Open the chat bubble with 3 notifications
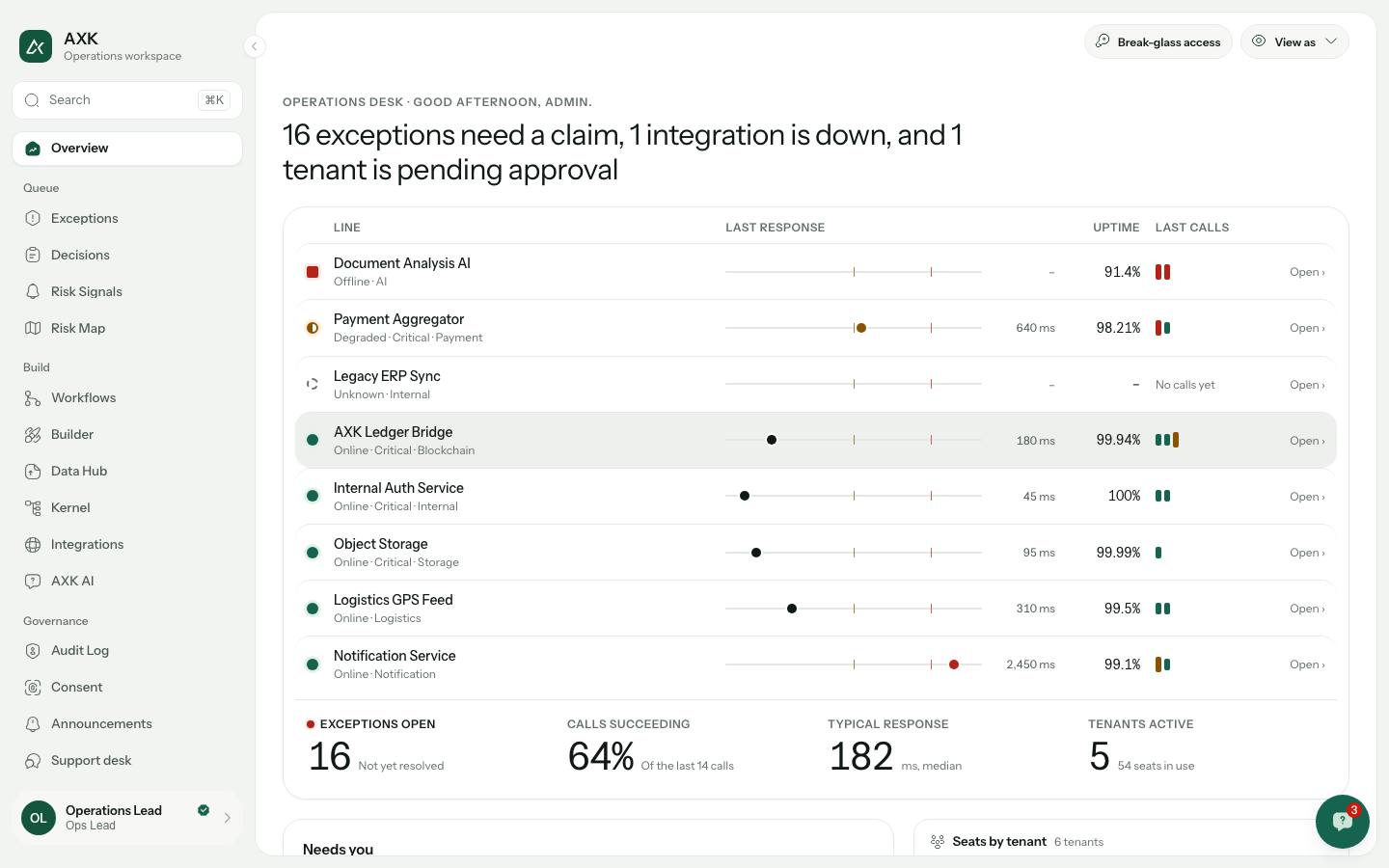 tap(1342, 822)
